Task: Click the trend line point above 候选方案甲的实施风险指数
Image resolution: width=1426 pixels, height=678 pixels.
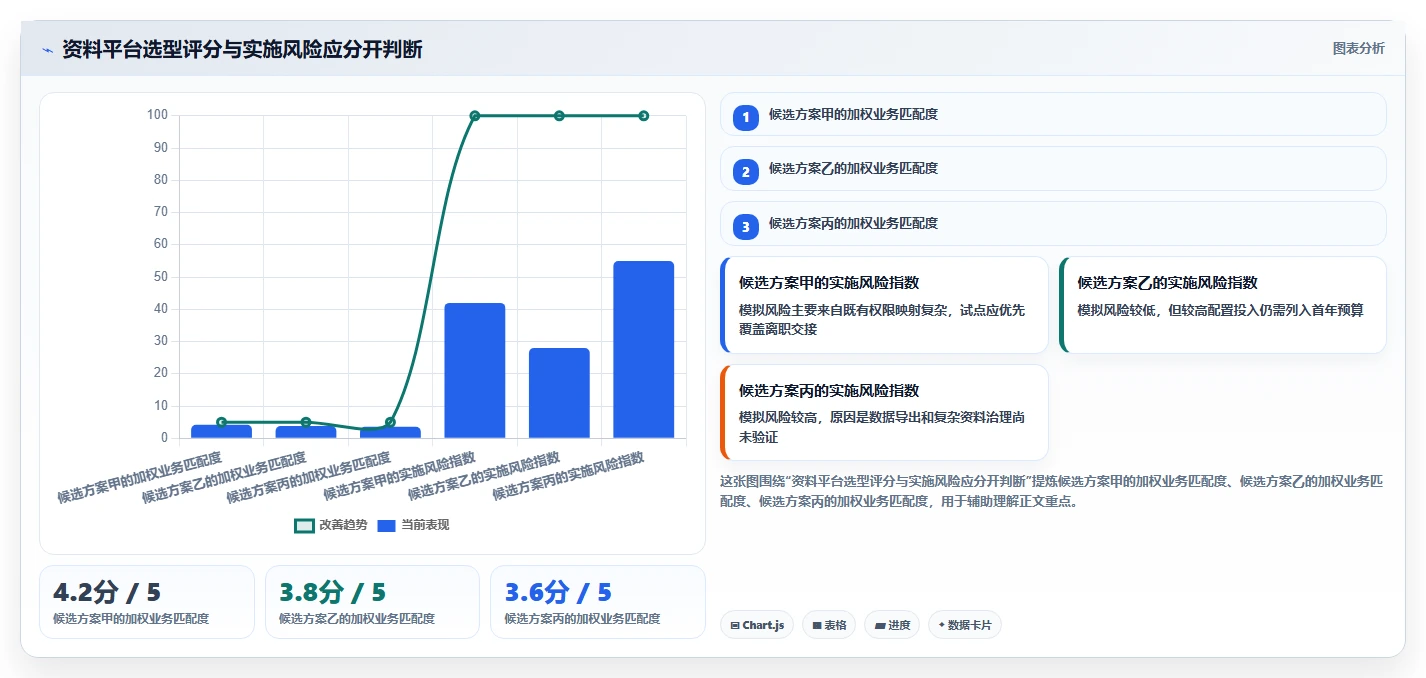Action: [x=475, y=116]
